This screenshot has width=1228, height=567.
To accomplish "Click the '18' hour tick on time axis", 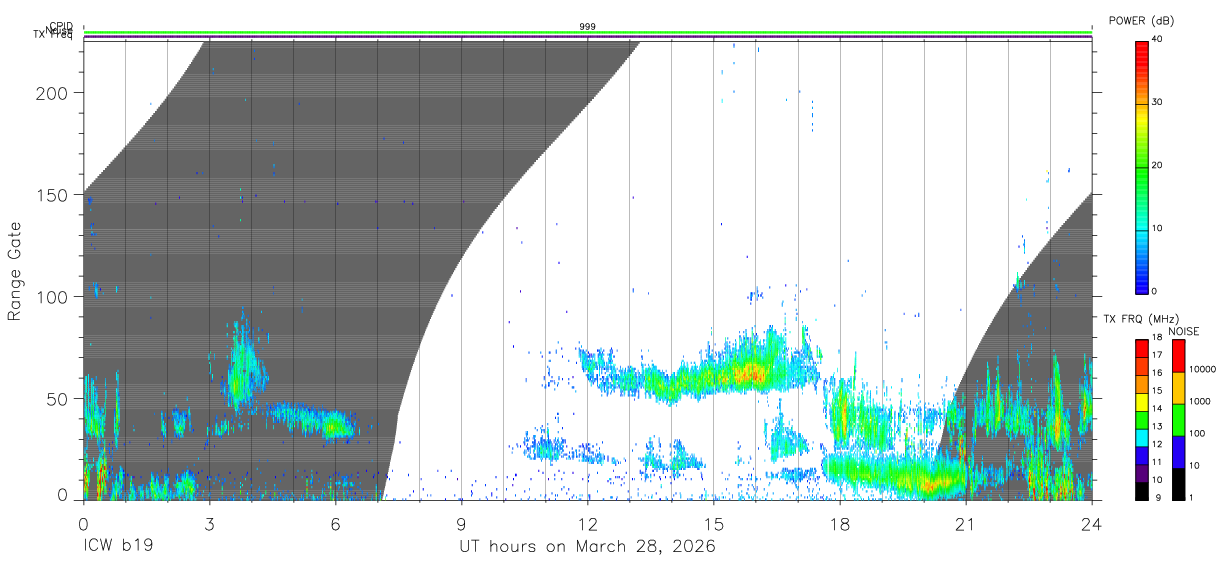I will [839, 523].
